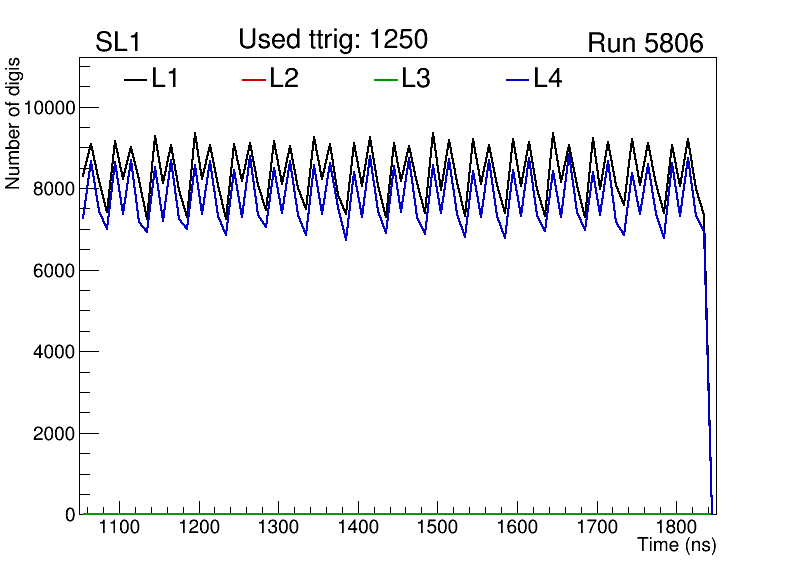Select the L1 legend label text
This screenshot has height=572, width=796.
point(165,79)
